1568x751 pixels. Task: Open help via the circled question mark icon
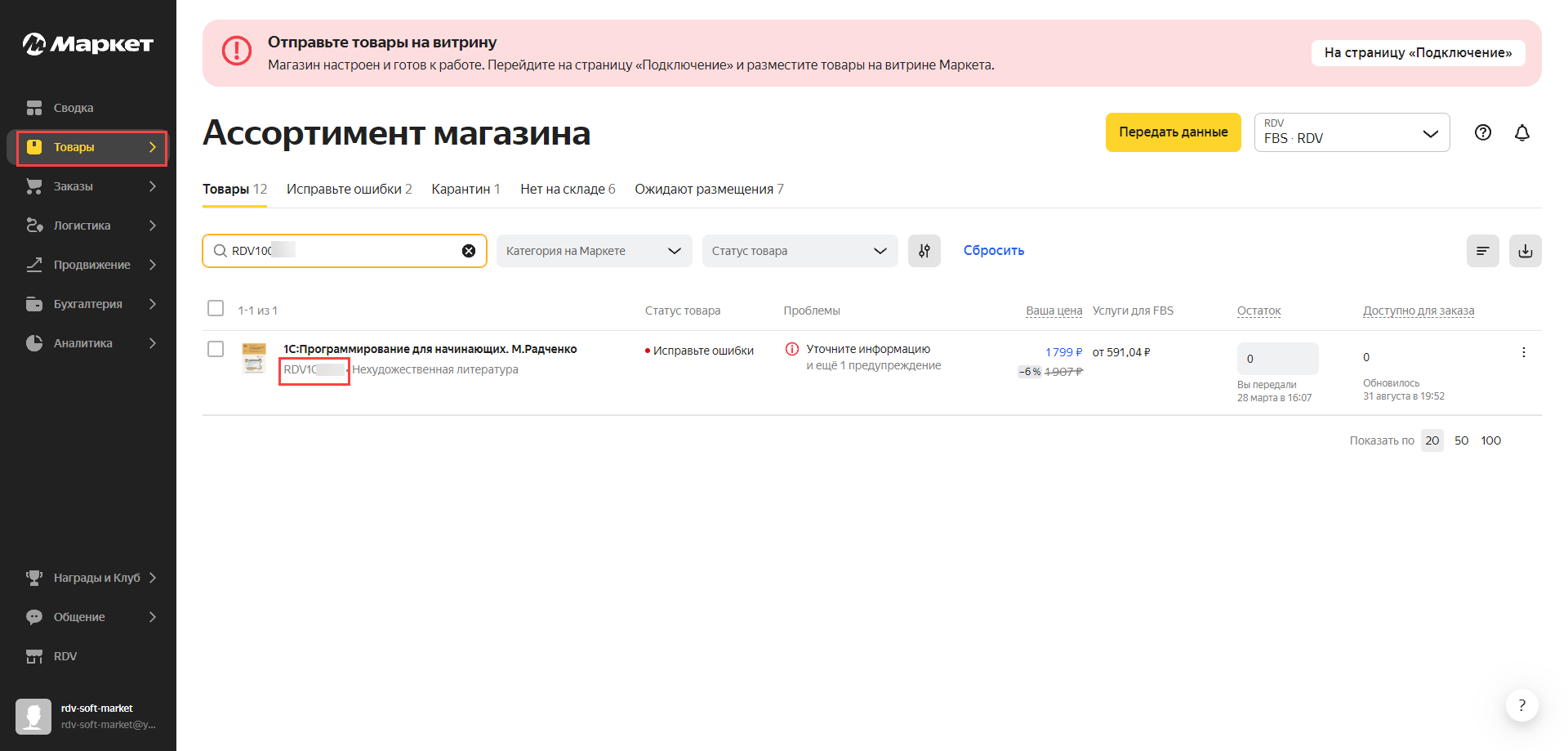[x=1483, y=132]
